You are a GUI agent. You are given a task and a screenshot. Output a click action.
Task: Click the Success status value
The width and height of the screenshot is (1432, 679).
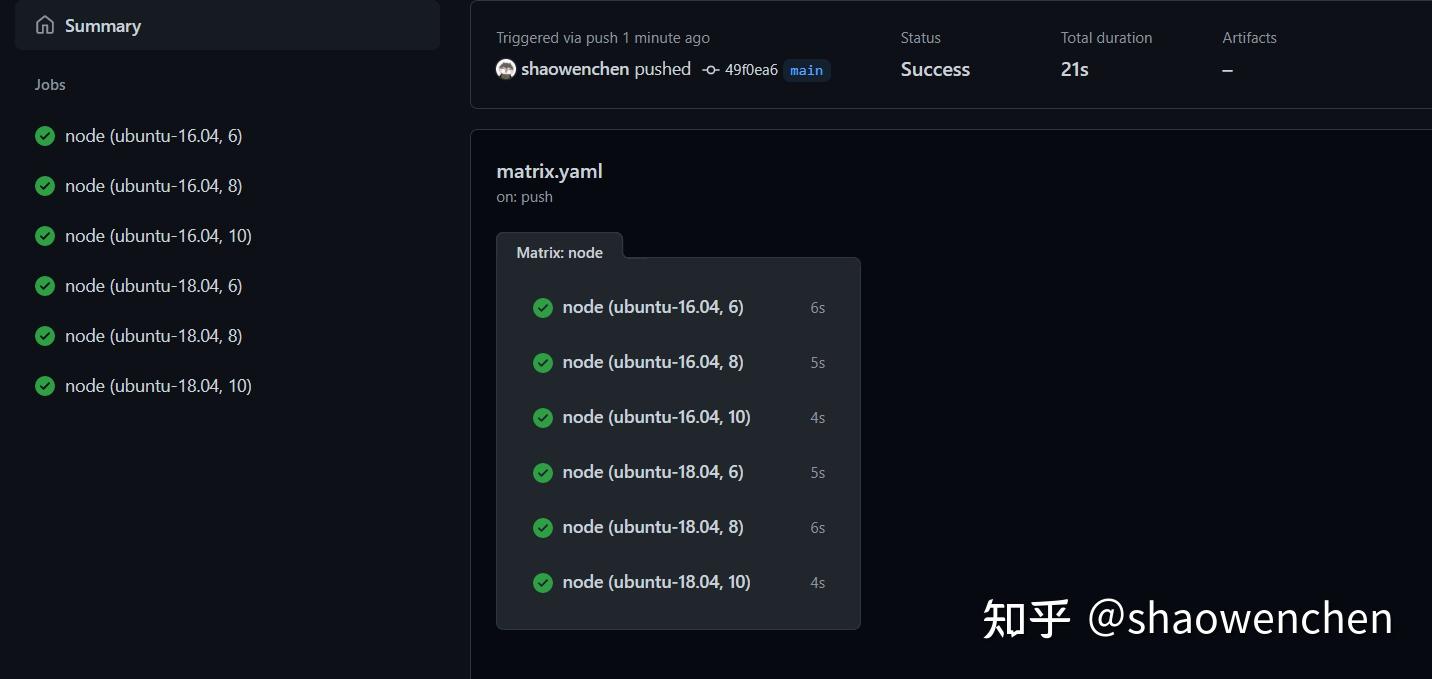click(935, 69)
